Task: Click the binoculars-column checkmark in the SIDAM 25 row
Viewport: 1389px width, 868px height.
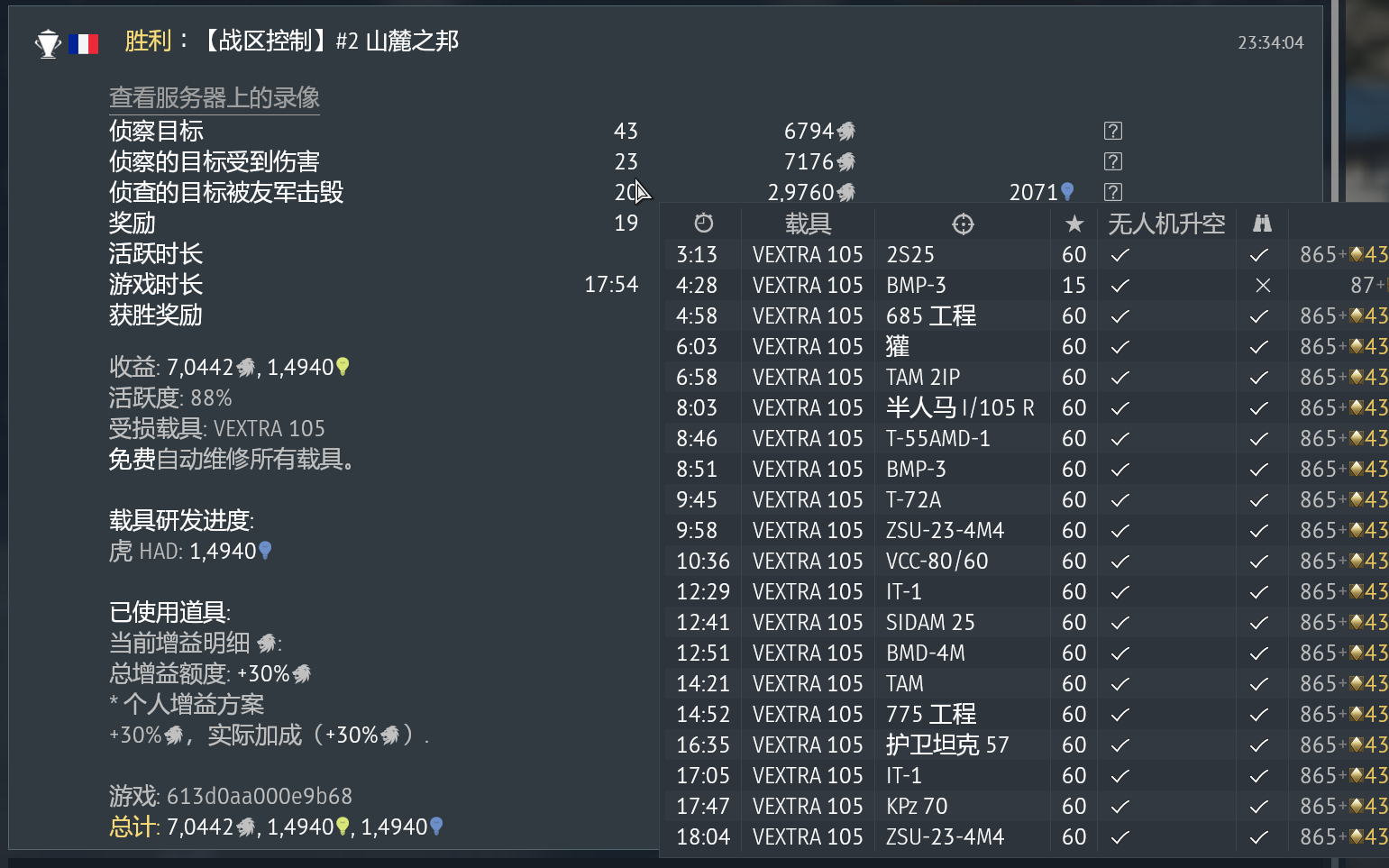Action: [x=1259, y=623]
